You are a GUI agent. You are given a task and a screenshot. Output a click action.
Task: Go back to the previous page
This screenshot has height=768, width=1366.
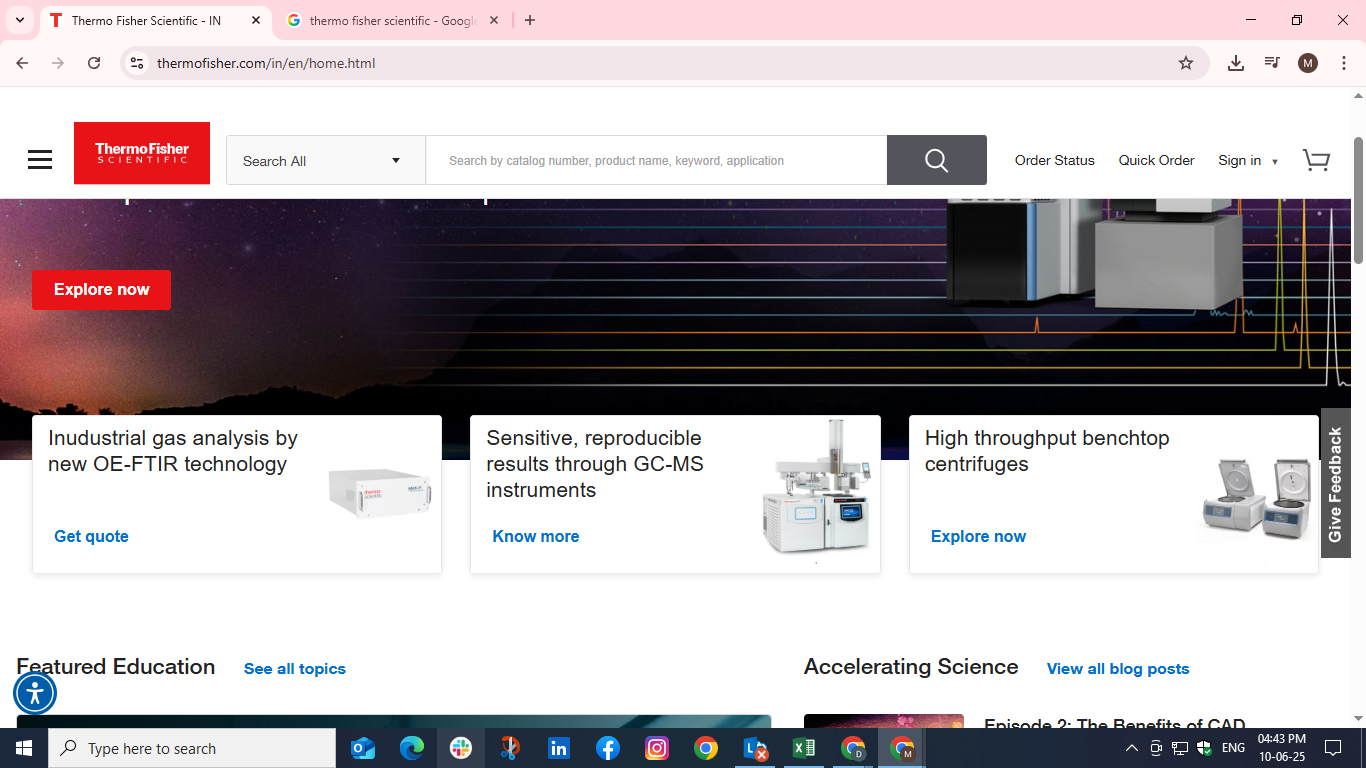click(x=22, y=63)
